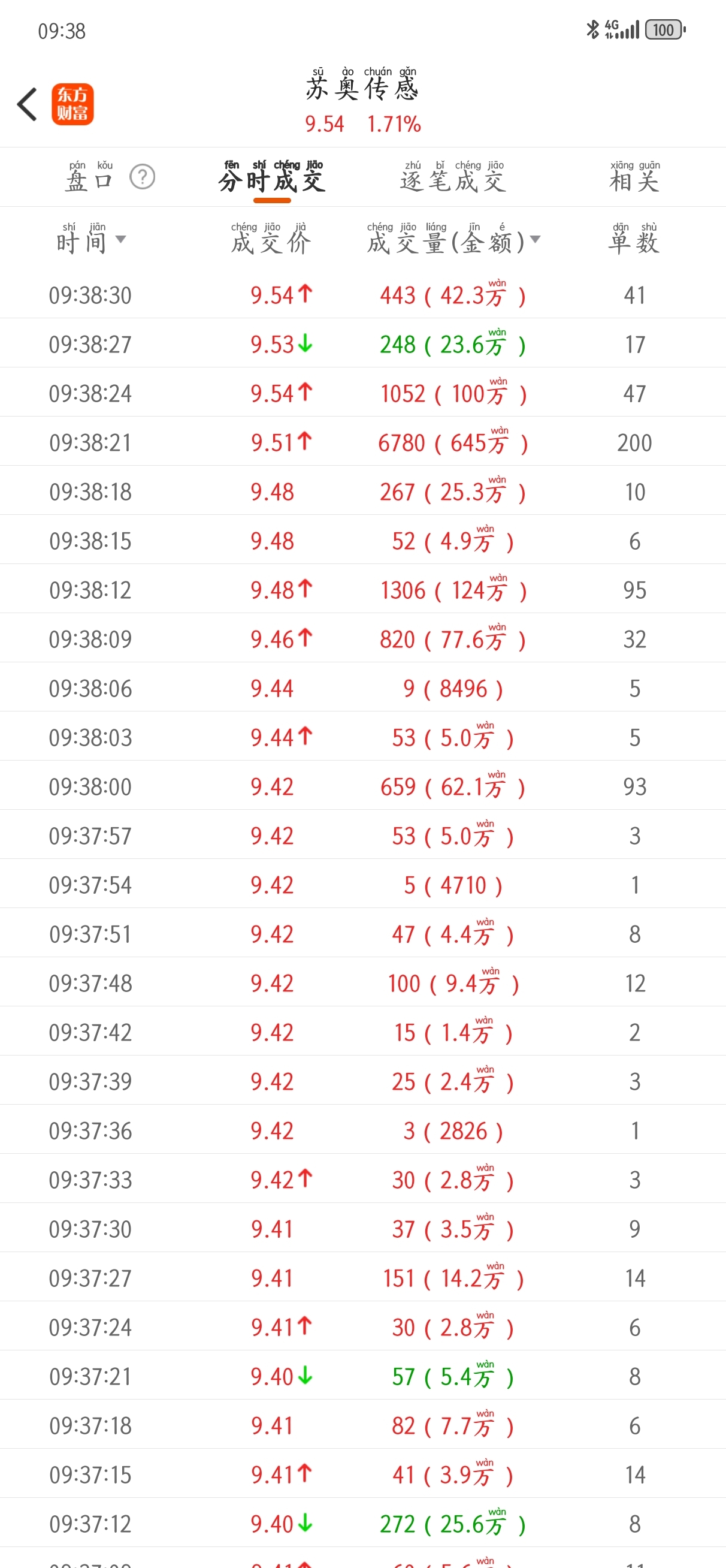726x1568 pixels.
Task: Tap the green down arrow at 09:38:27
Action: coord(305,344)
